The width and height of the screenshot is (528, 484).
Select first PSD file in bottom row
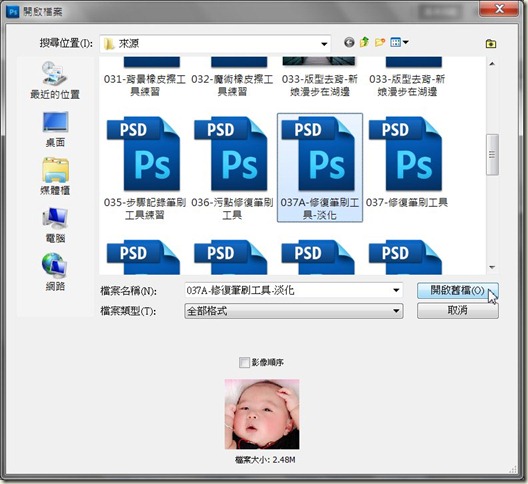[144, 257]
